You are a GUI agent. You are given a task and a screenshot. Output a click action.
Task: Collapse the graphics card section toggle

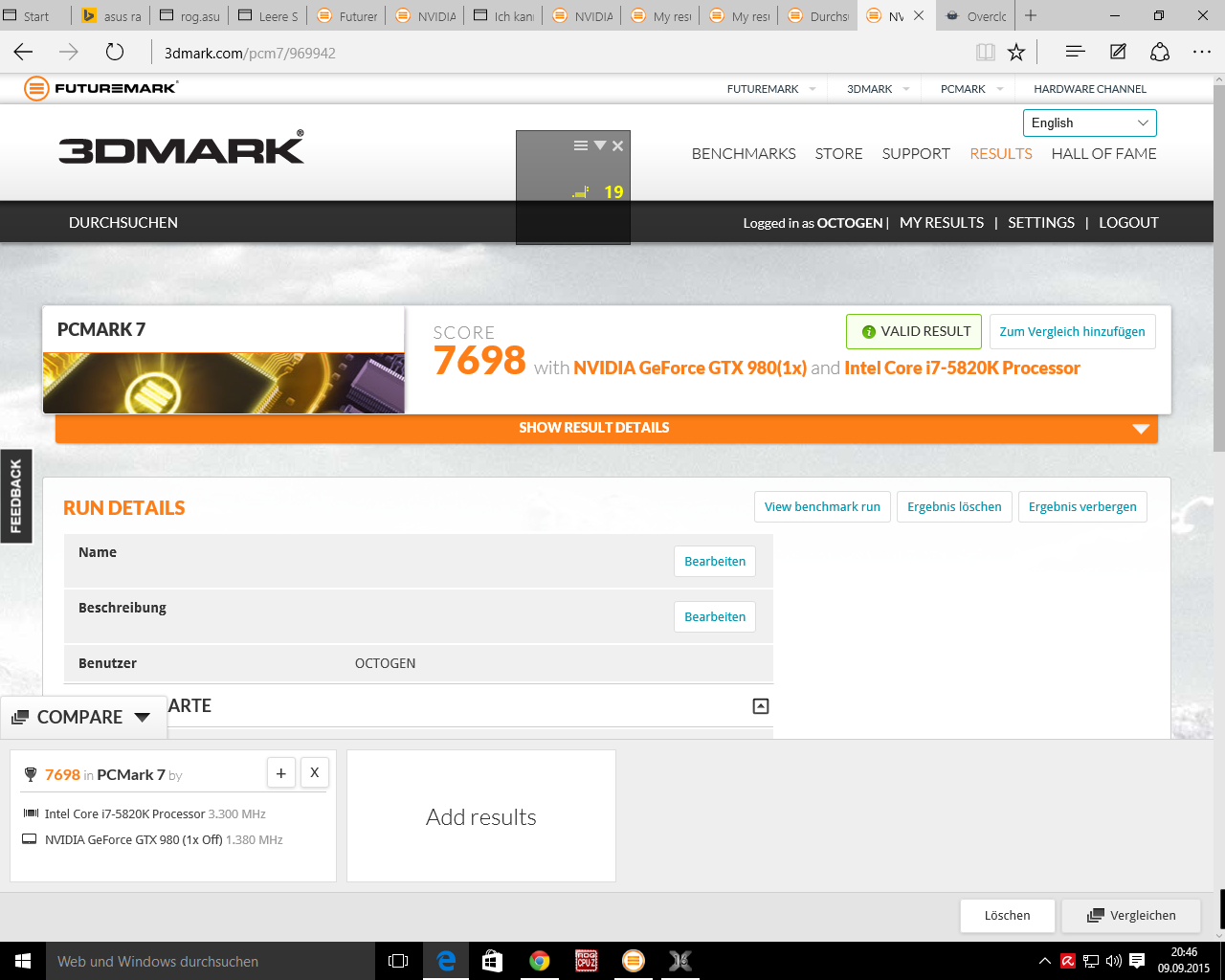pos(761,706)
